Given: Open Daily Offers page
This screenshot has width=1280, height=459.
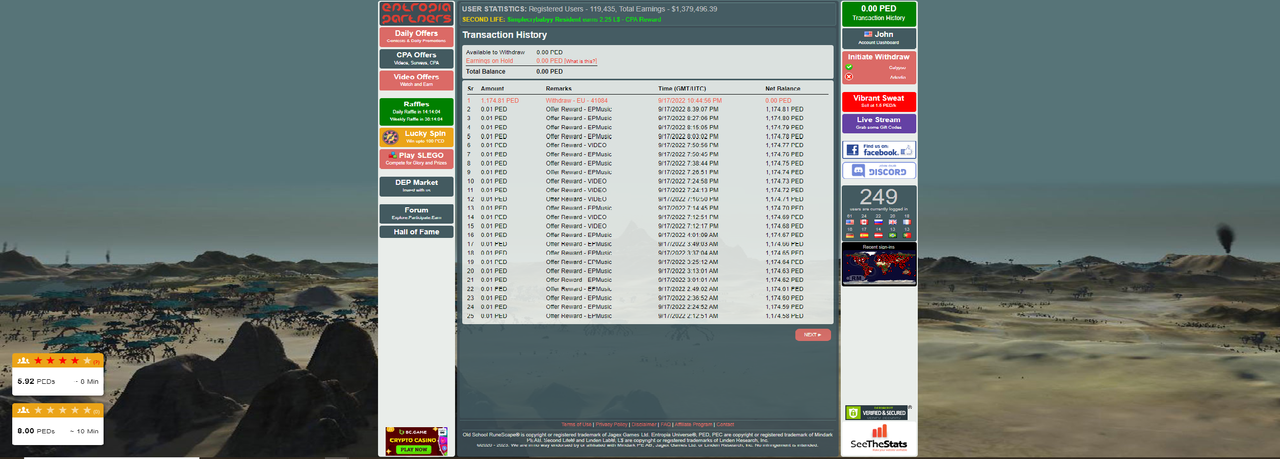Looking at the screenshot, I should click(x=416, y=37).
